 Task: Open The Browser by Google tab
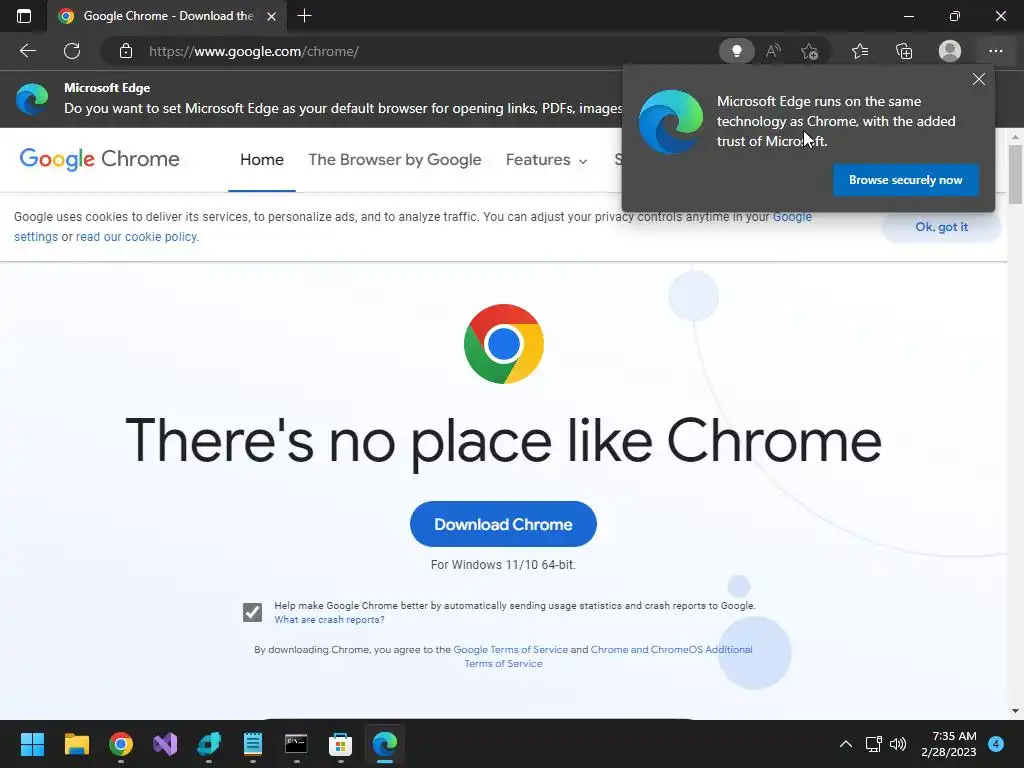coord(394,159)
